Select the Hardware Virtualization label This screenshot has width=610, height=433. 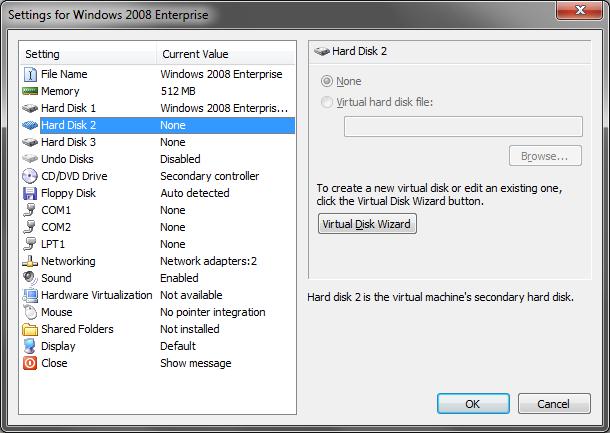[x=97, y=295]
